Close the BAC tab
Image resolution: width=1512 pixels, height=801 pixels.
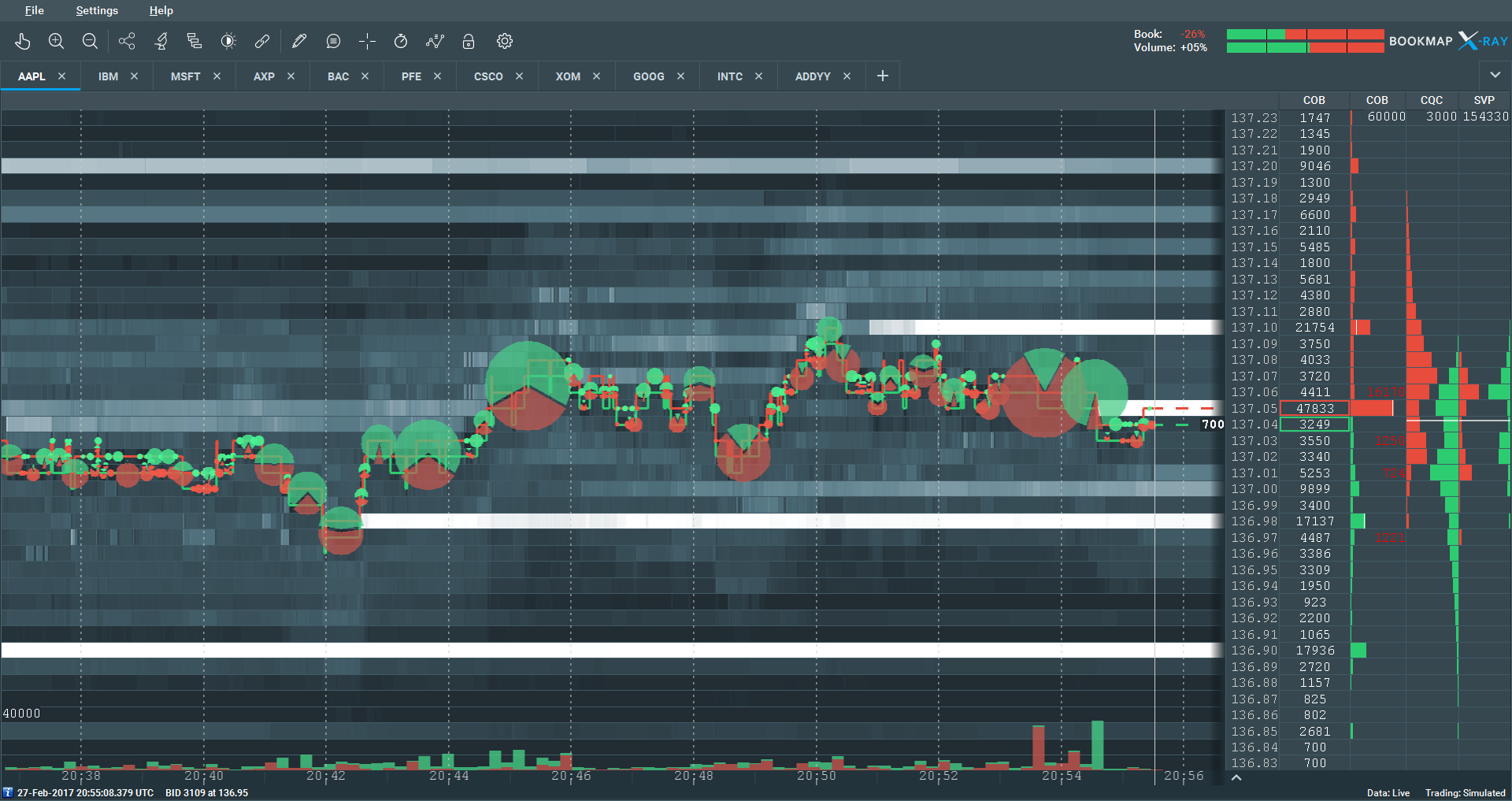coord(365,76)
